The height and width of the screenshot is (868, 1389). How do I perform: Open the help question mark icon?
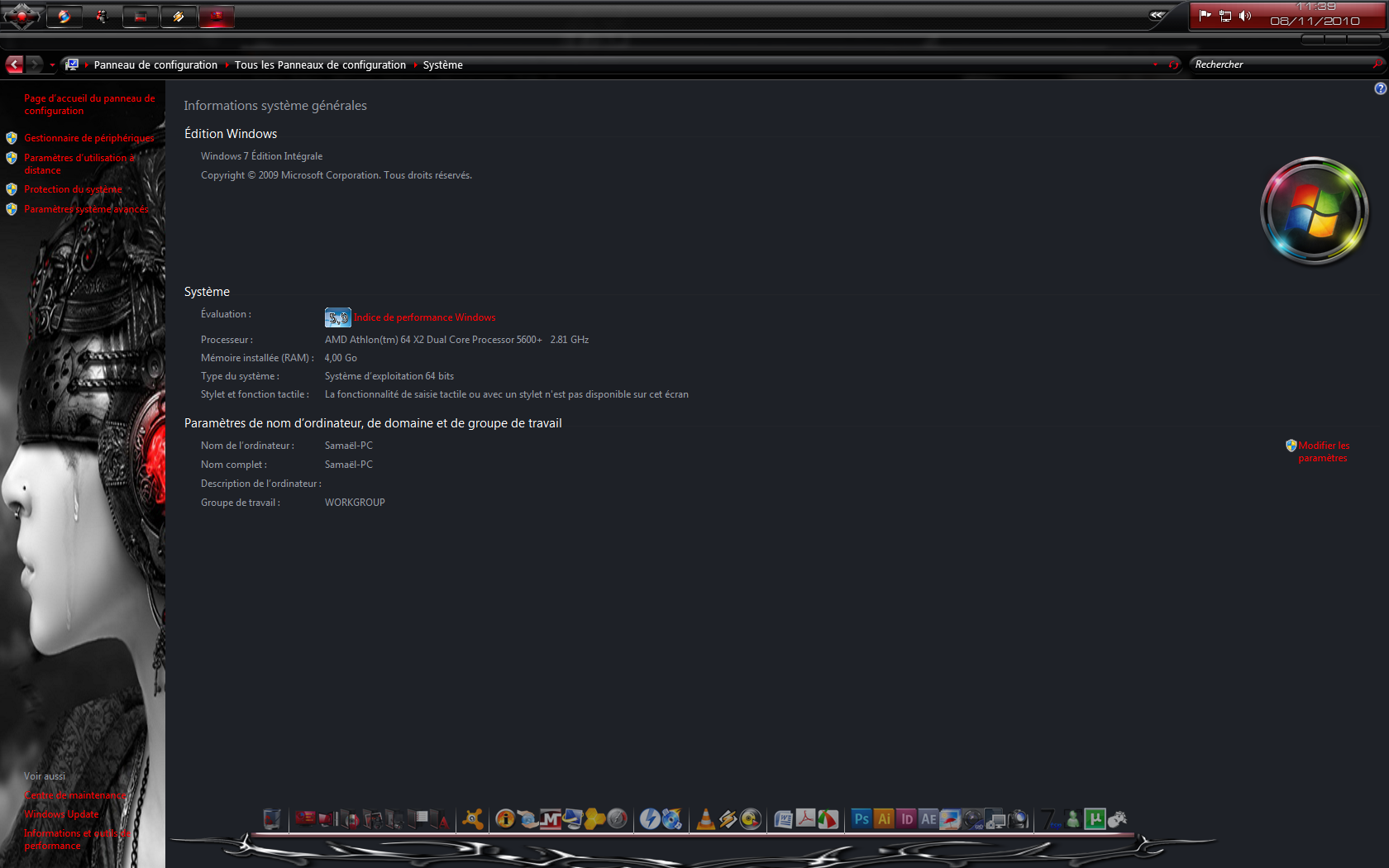(1380, 88)
